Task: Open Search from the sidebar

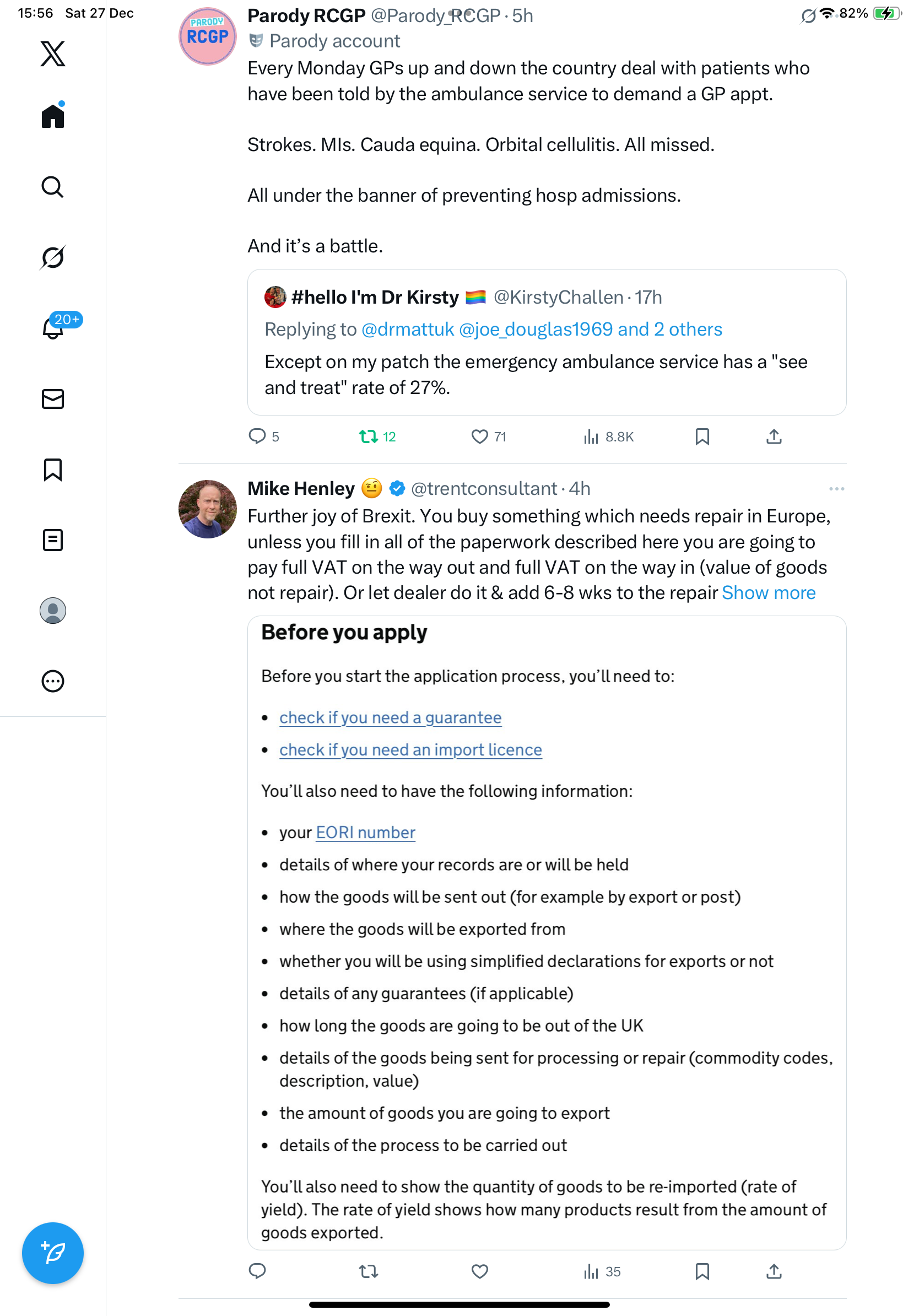Action: 53,187
